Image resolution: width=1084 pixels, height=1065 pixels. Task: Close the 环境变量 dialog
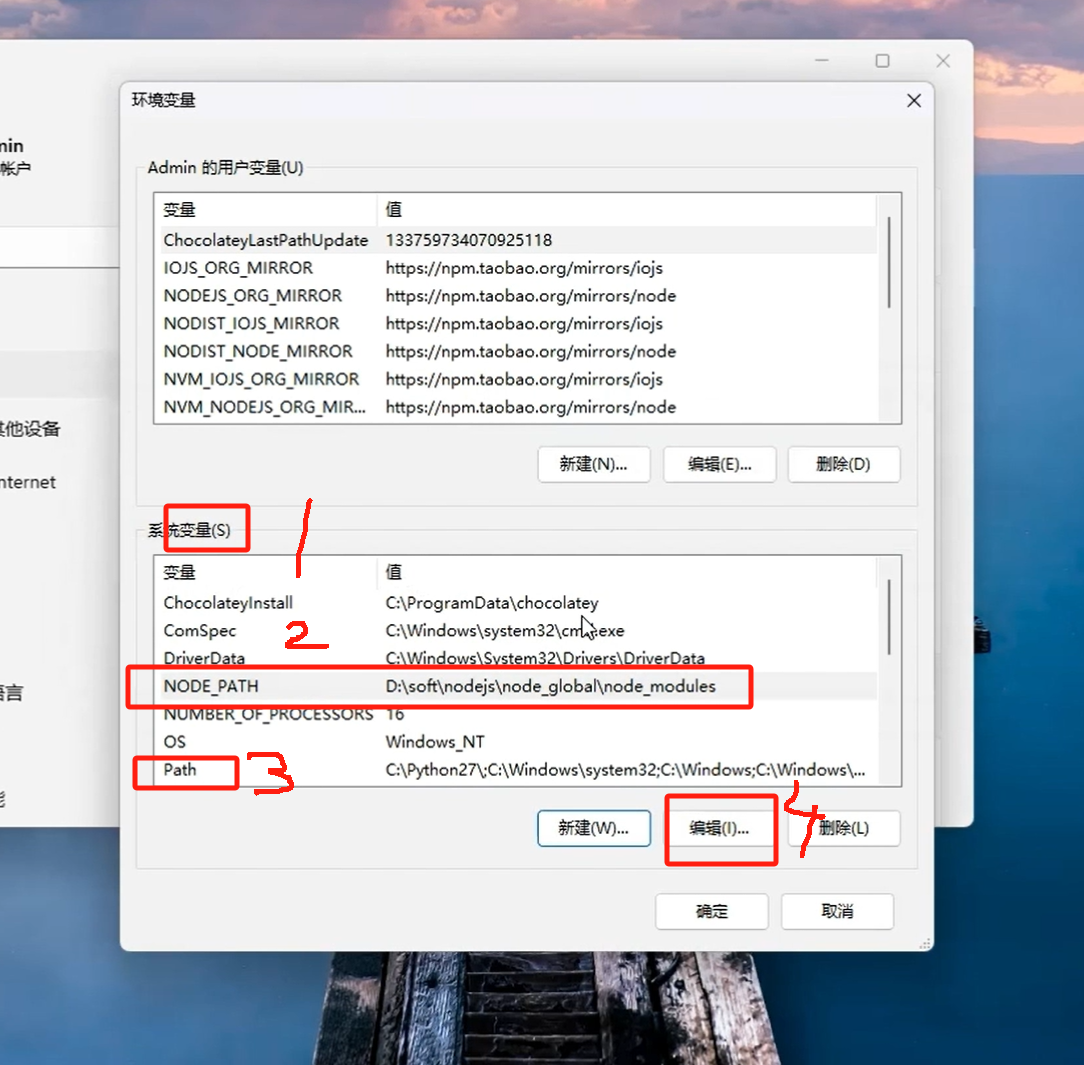point(913,101)
